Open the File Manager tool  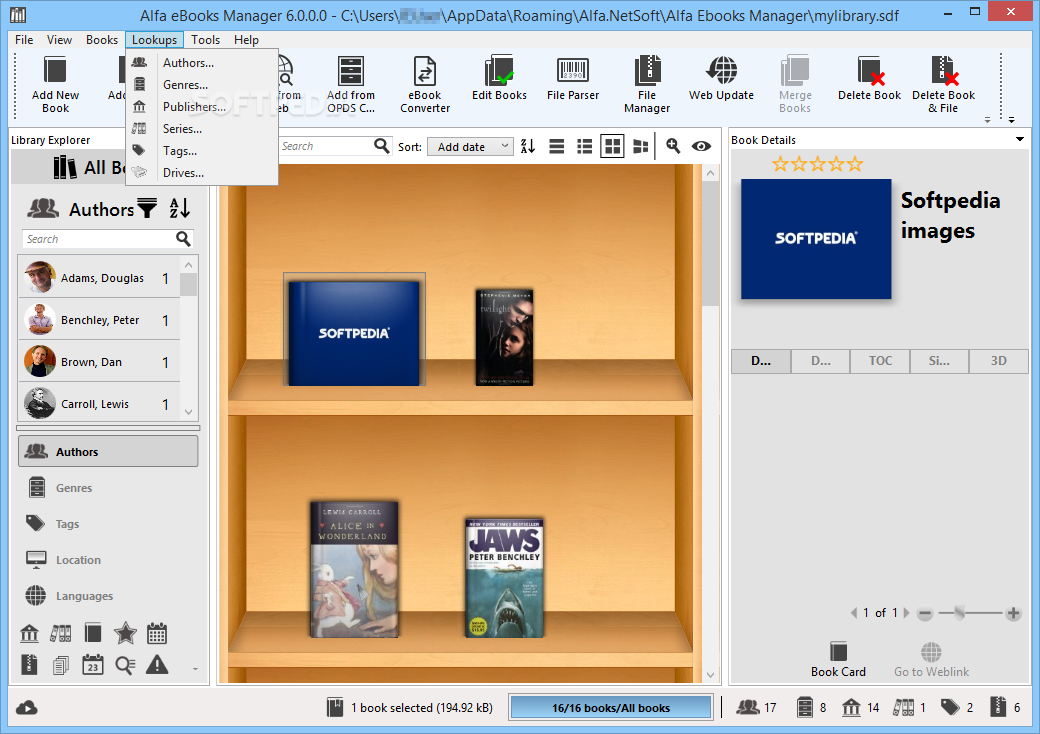pos(647,85)
